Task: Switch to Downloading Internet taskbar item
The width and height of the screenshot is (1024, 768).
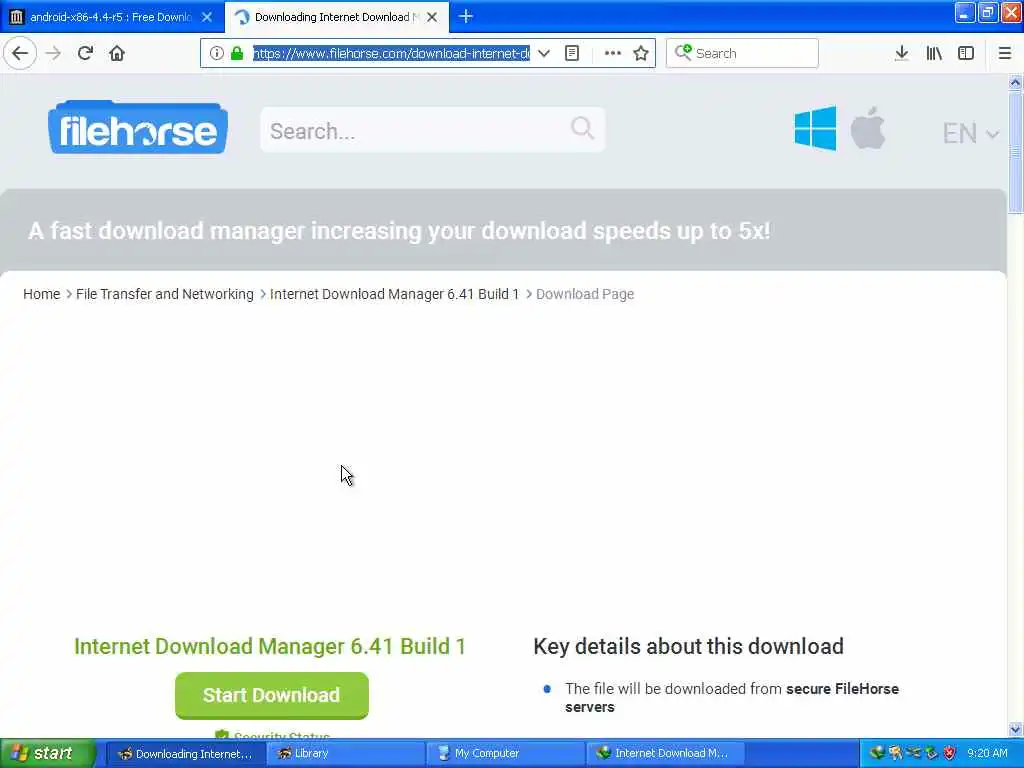Action: click(x=185, y=754)
